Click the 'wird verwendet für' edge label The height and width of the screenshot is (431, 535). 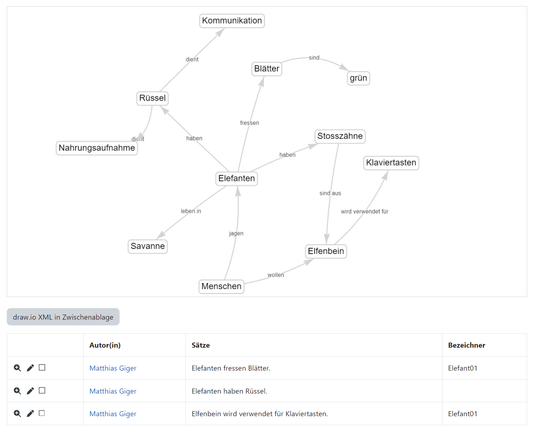pos(364,212)
